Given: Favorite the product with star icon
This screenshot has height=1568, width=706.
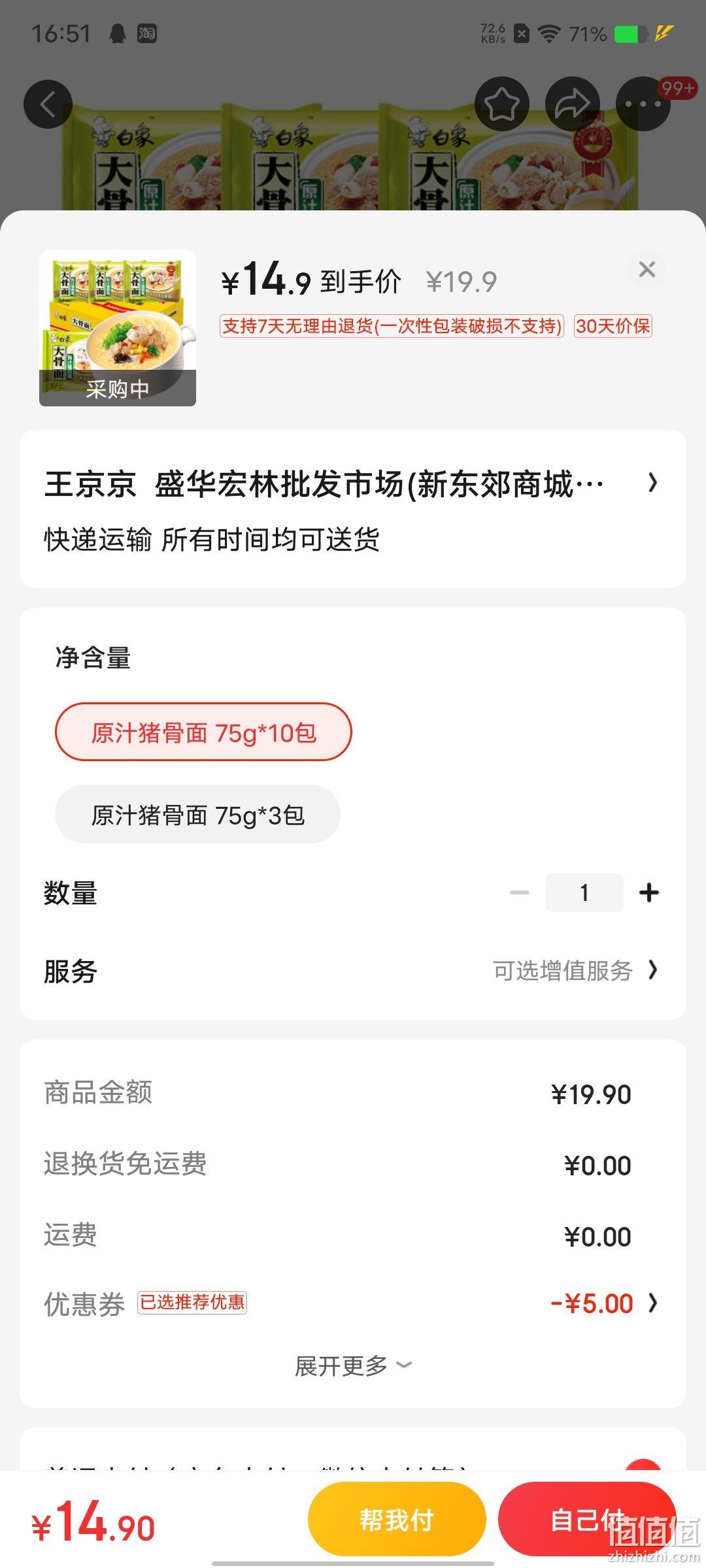Looking at the screenshot, I should point(501,105).
